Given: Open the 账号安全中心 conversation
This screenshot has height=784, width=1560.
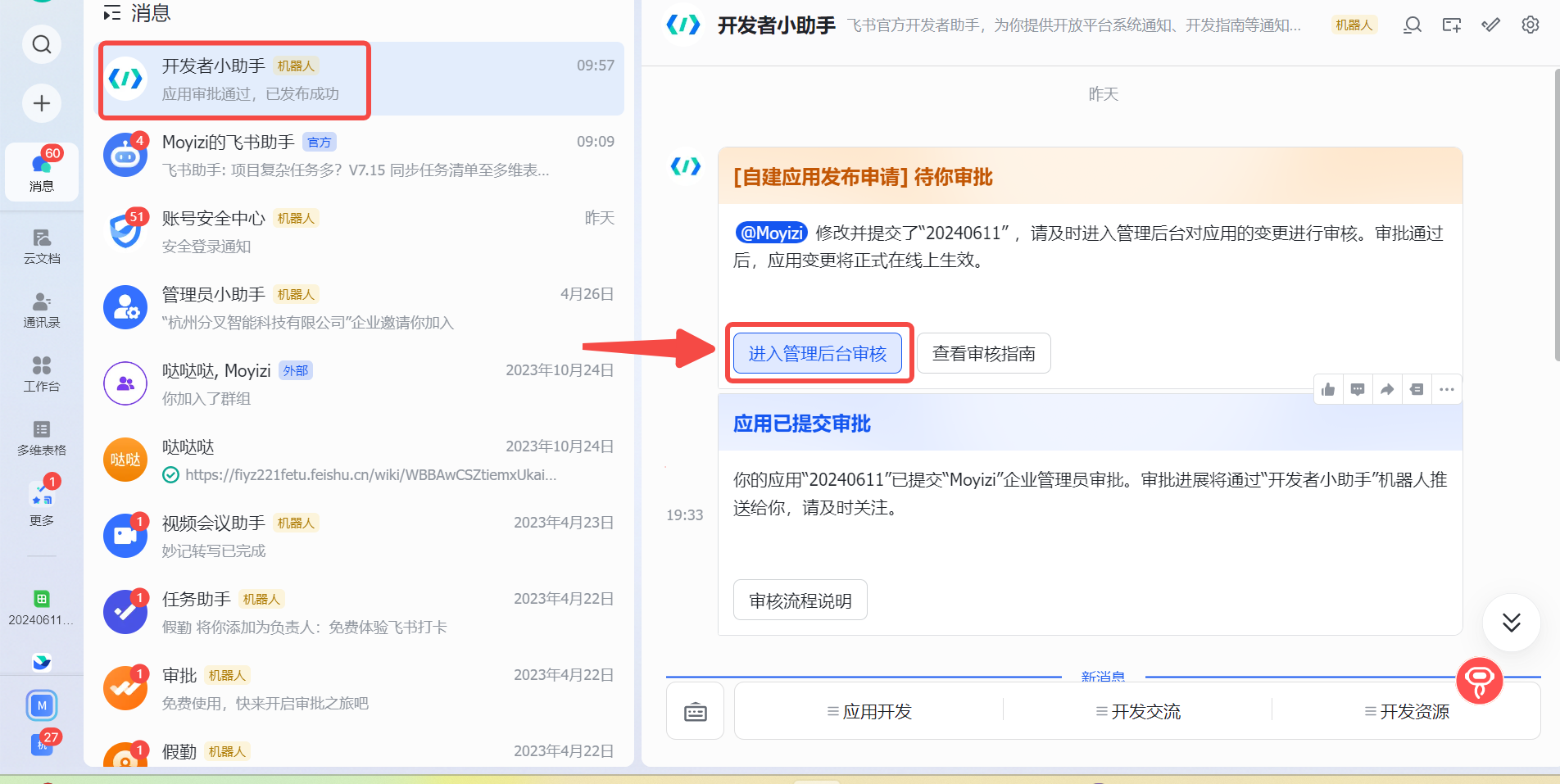Looking at the screenshot, I should tap(359, 231).
